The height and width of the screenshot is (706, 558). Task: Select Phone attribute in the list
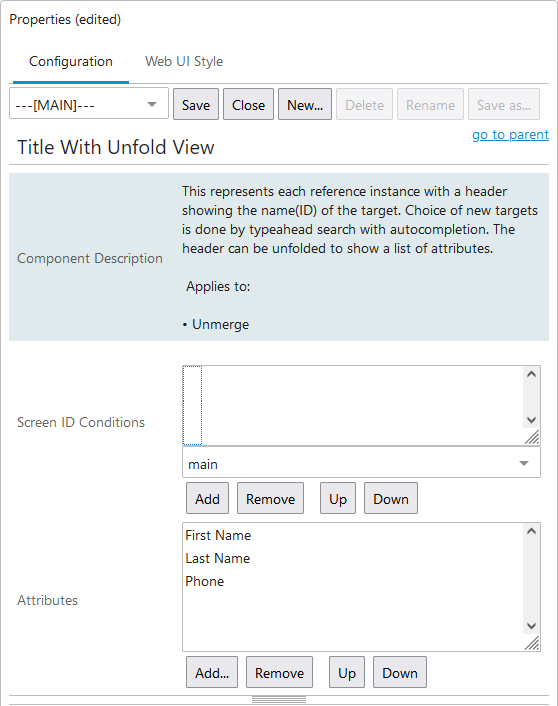pos(204,581)
